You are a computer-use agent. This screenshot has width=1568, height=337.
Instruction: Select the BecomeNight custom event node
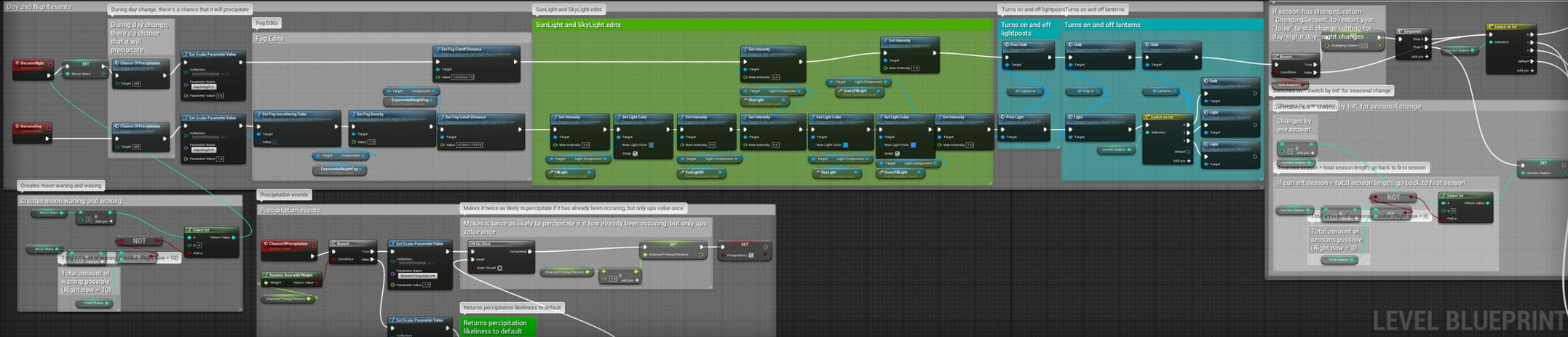point(33,68)
